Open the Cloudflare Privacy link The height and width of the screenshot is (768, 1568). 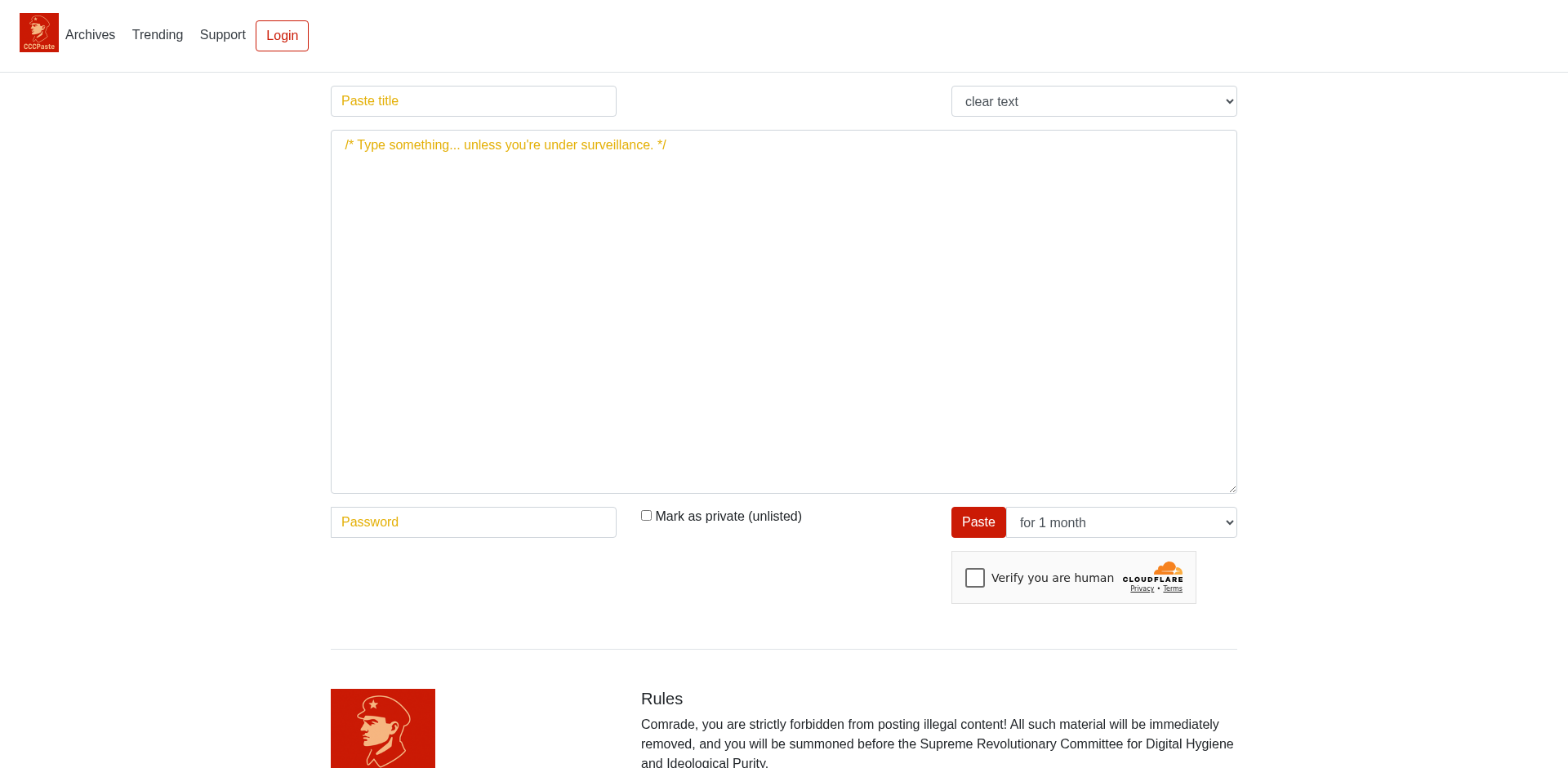pos(1142,588)
